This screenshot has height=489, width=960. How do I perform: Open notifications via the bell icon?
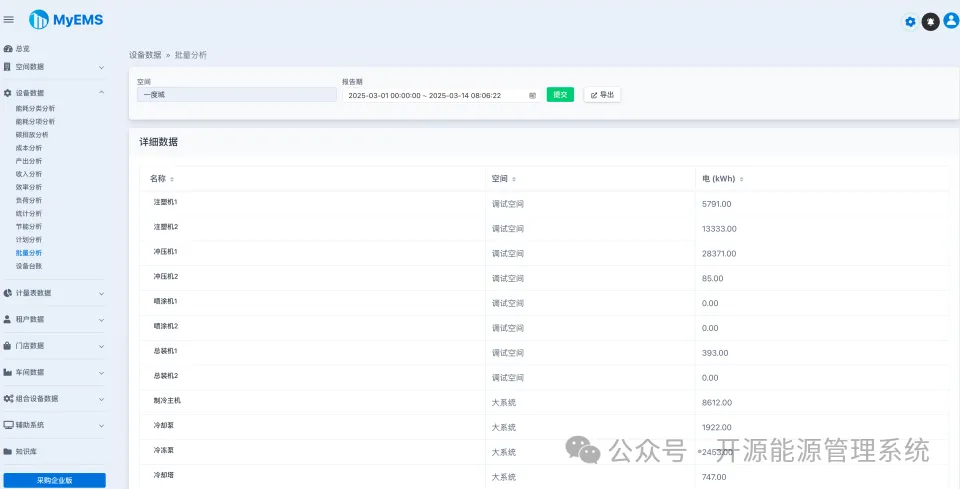931,22
